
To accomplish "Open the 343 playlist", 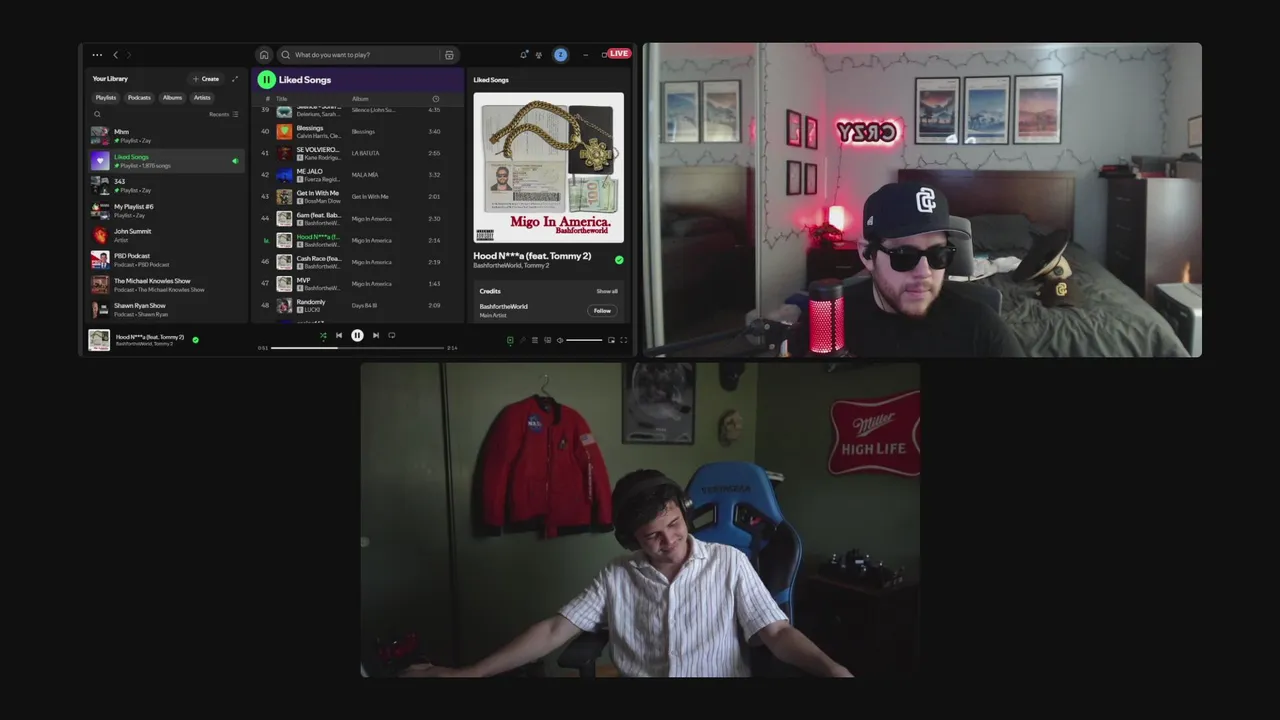I will (165, 185).
